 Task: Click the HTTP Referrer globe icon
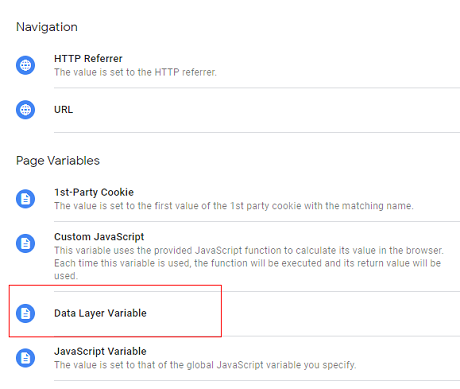(25, 65)
